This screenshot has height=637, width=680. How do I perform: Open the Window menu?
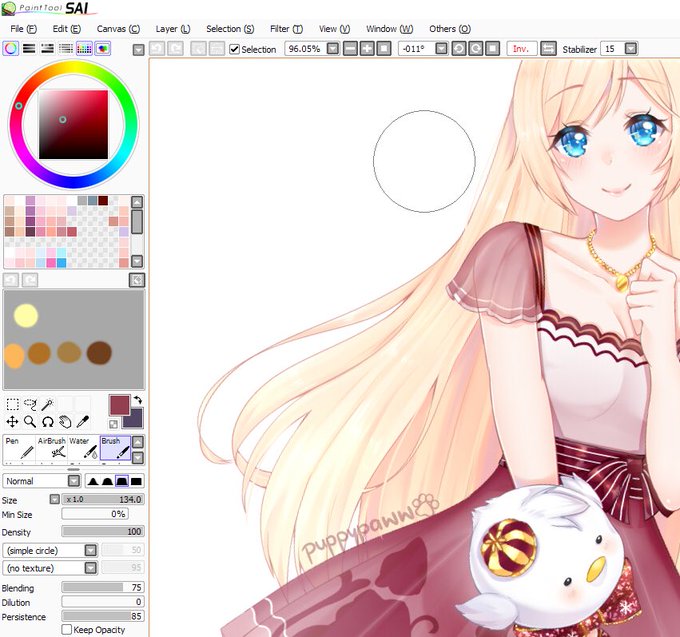[x=389, y=29]
